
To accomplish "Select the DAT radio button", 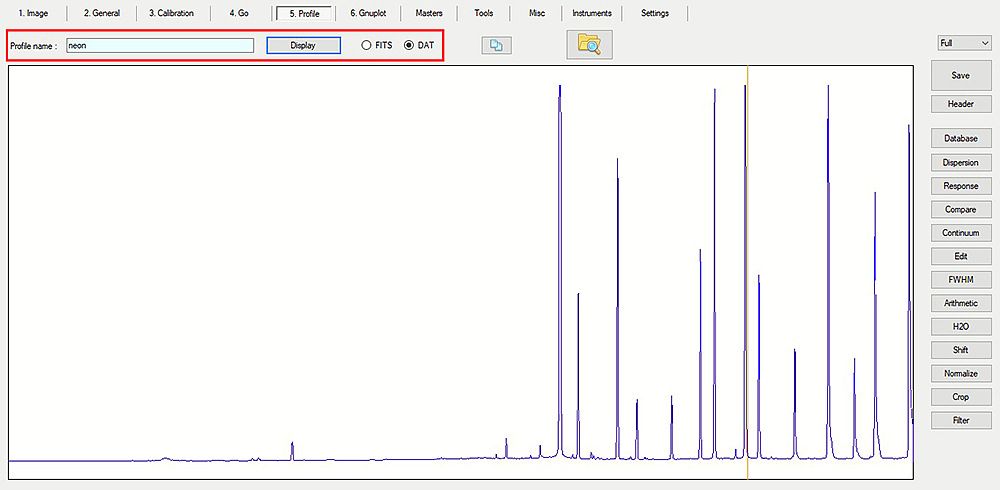I will coord(409,46).
